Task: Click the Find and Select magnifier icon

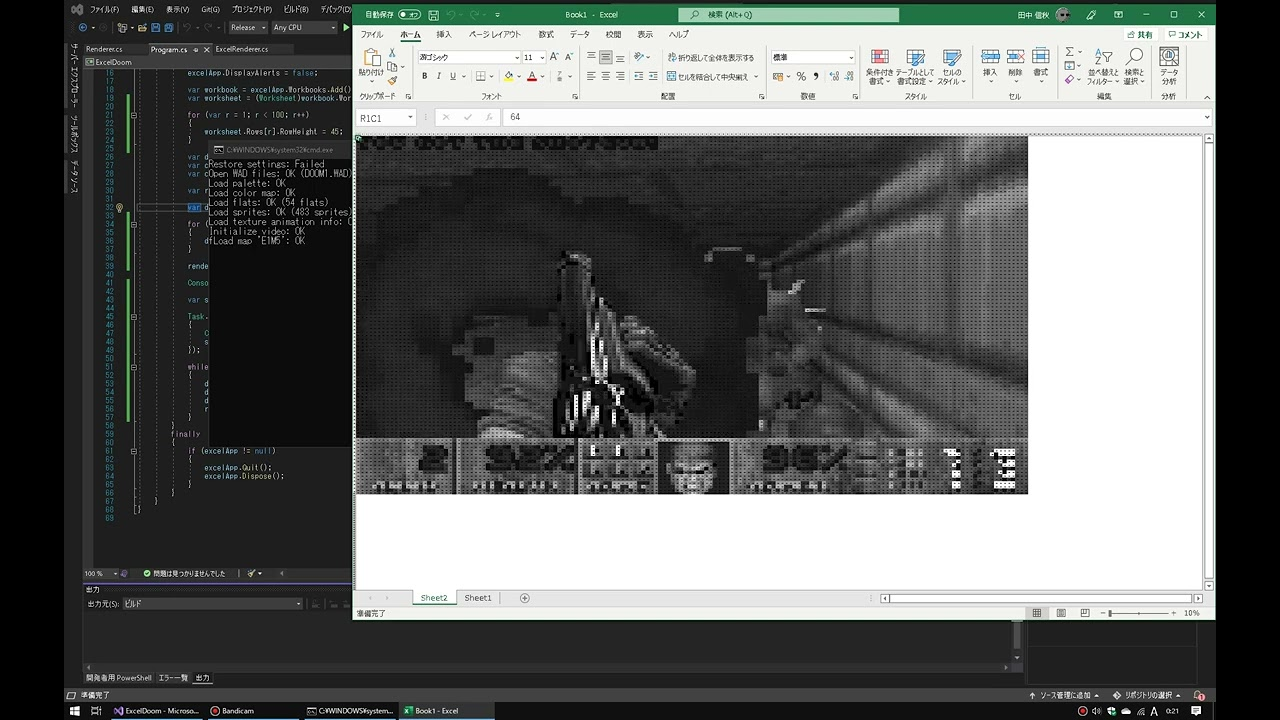Action: pyautogui.click(x=1134, y=66)
